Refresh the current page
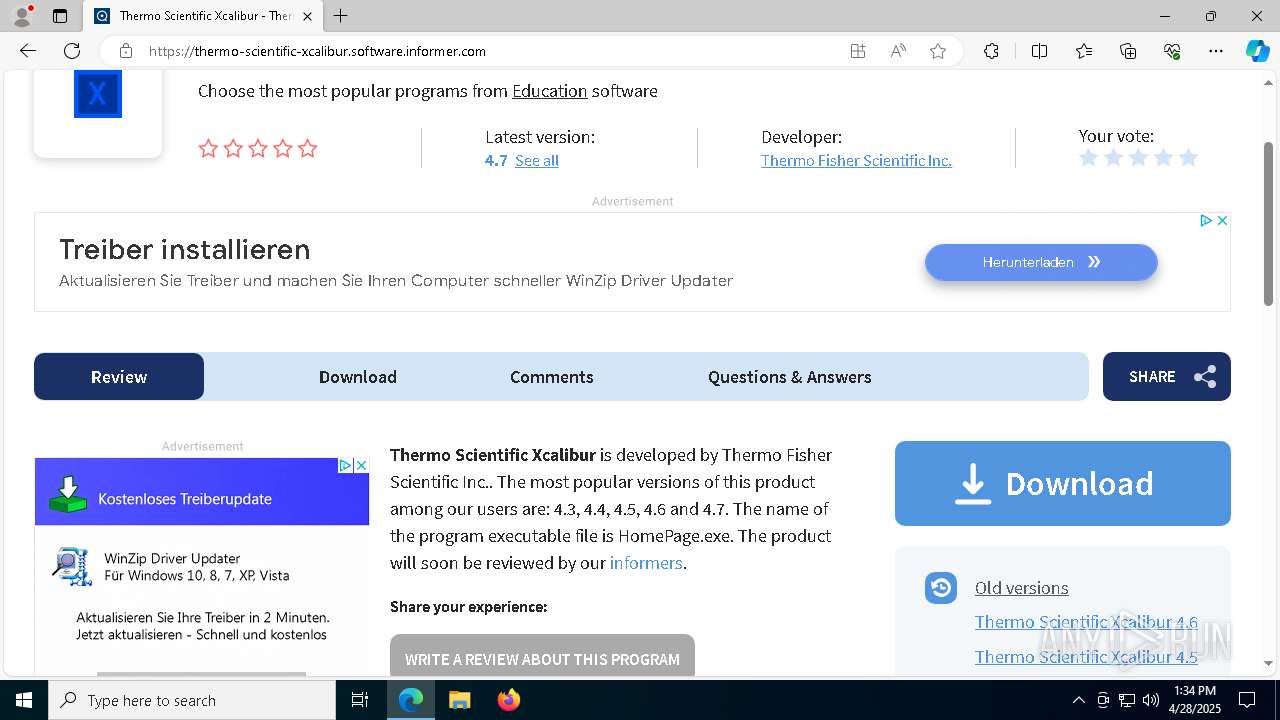The image size is (1280, 720). tap(72, 51)
